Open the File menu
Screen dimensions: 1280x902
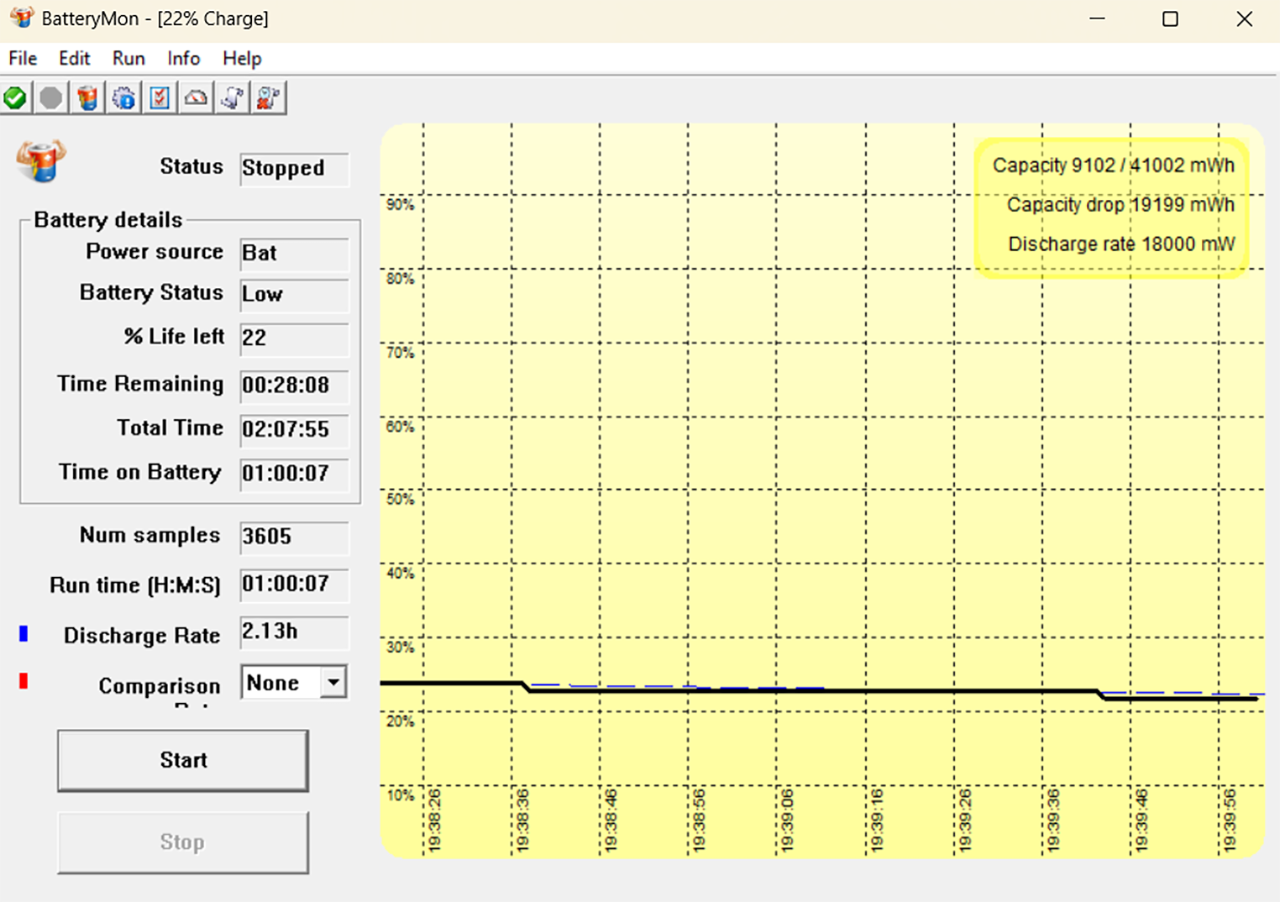[x=23, y=58]
